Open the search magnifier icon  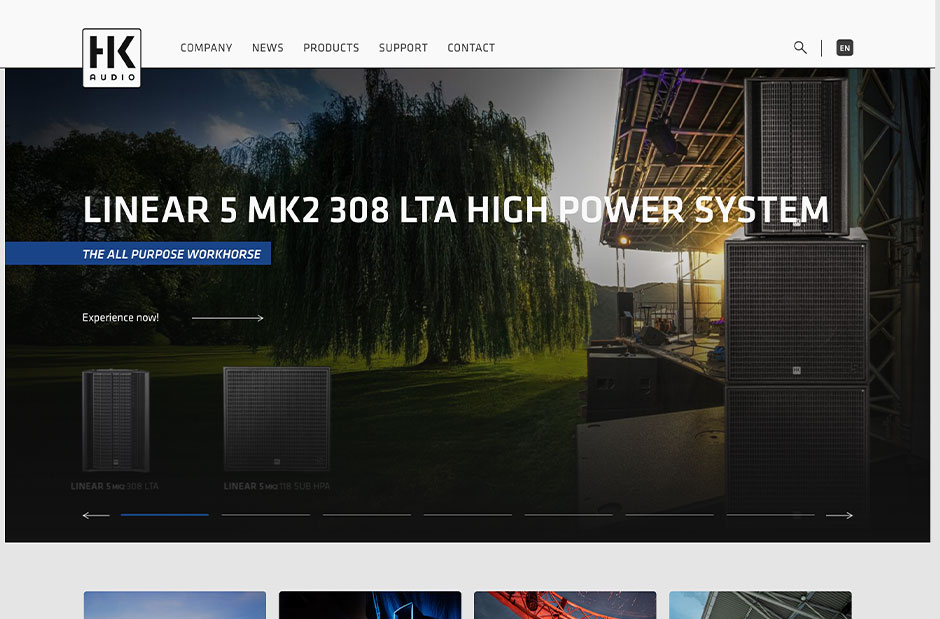coord(800,47)
